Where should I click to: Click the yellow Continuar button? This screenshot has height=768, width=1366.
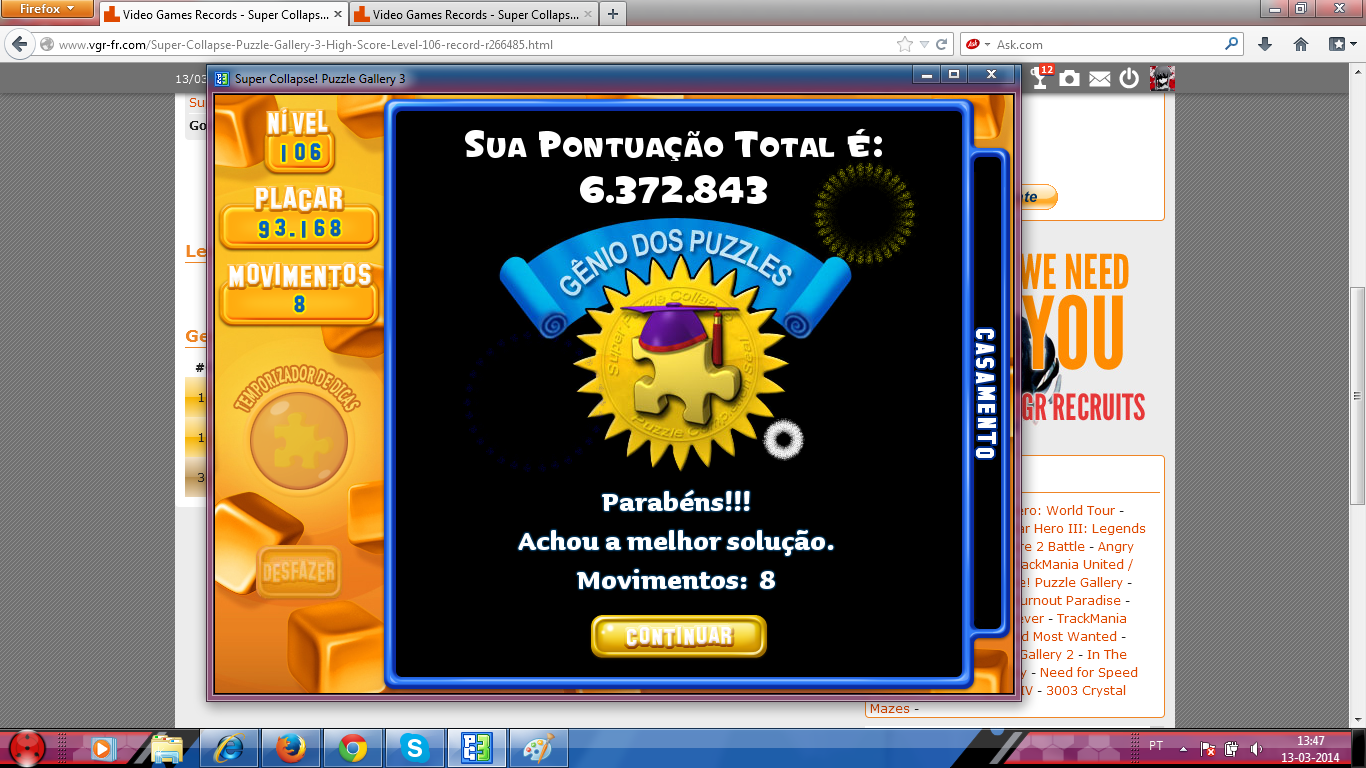coord(678,636)
